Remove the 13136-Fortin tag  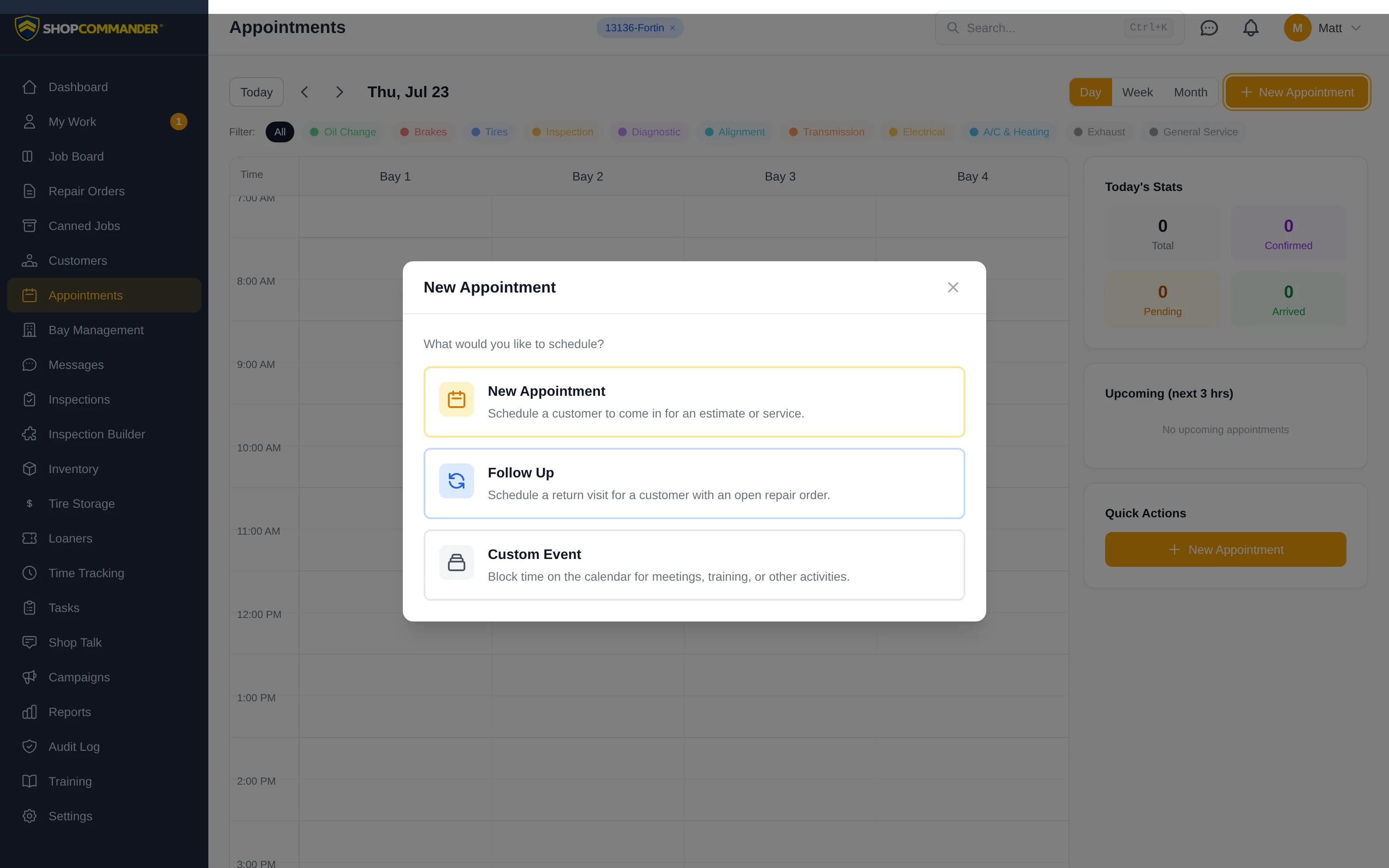(672, 27)
